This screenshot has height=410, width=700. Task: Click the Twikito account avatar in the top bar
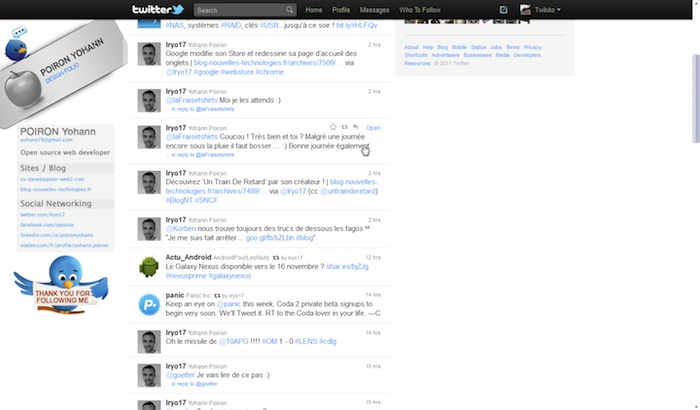point(525,10)
